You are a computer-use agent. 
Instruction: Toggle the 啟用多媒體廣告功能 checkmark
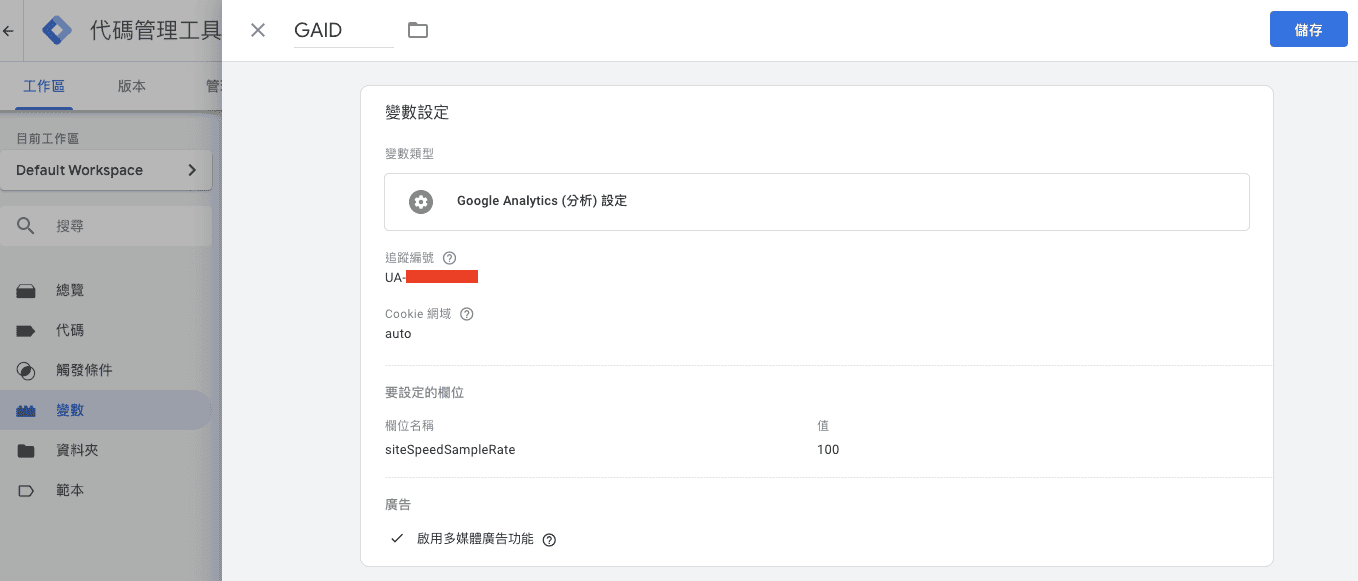pos(397,538)
